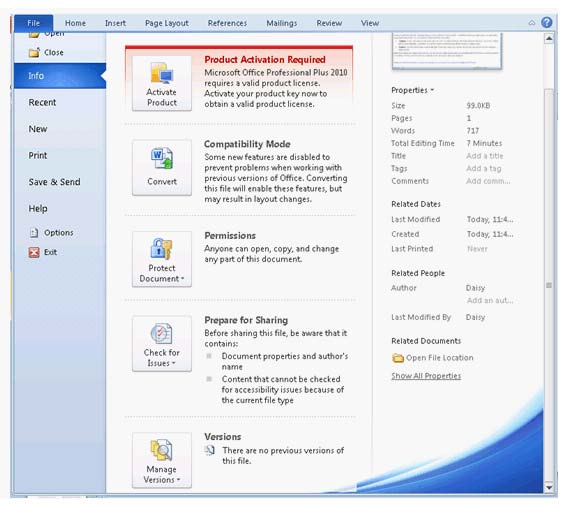Switch to the Page Layout tab

point(166,23)
